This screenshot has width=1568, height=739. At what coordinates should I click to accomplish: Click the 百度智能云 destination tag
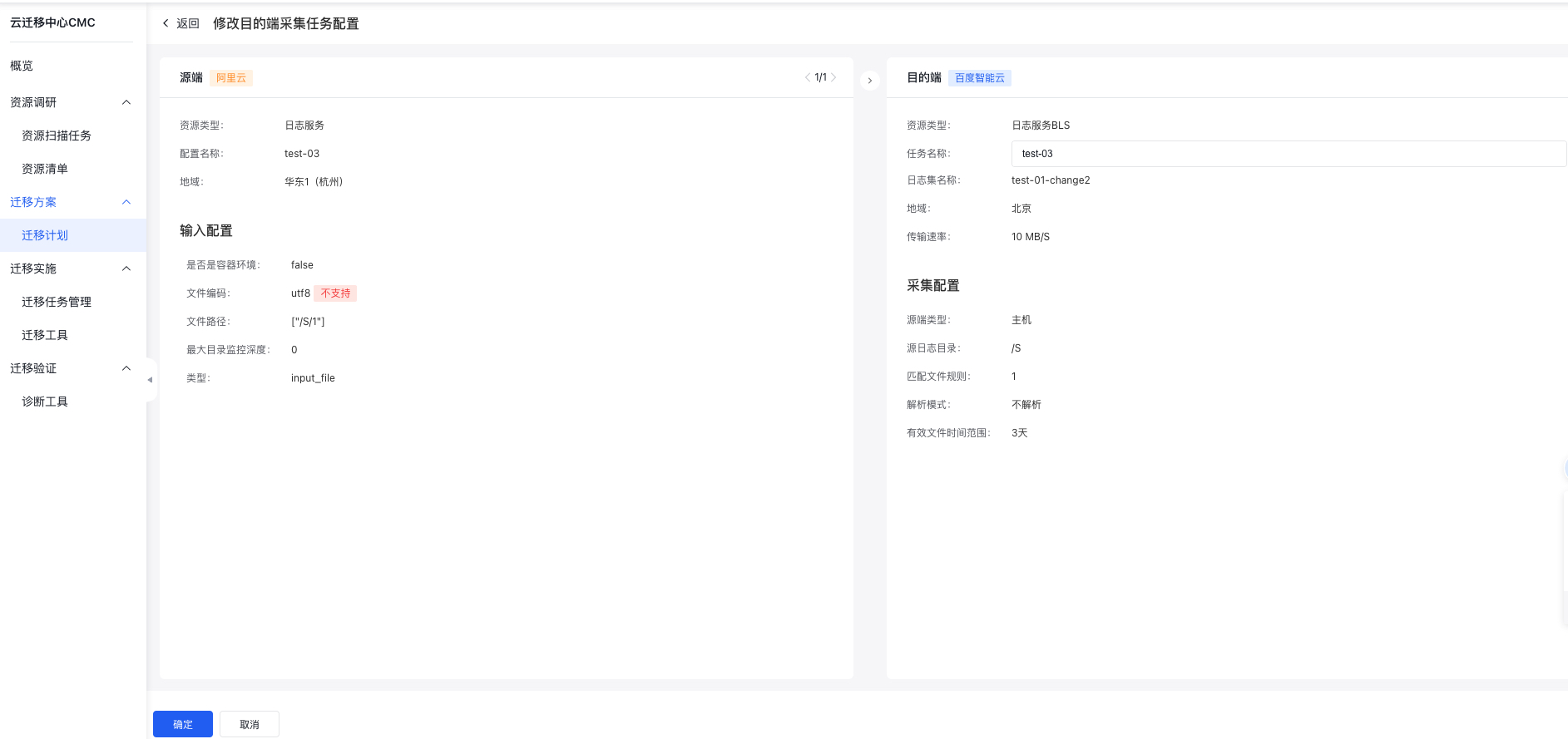(980, 78)
